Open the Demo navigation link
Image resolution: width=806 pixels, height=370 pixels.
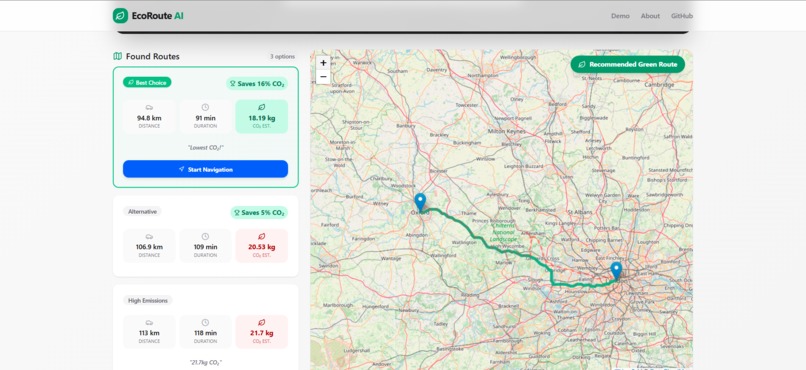click(x=620, y=16)
